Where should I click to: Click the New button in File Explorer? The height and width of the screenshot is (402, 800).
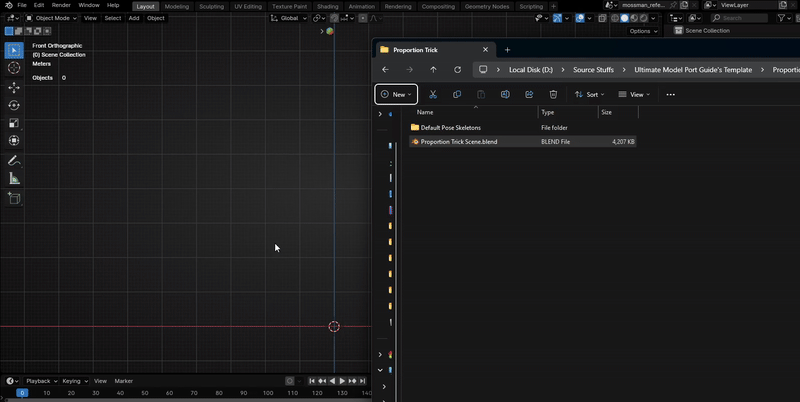point(396,94)
